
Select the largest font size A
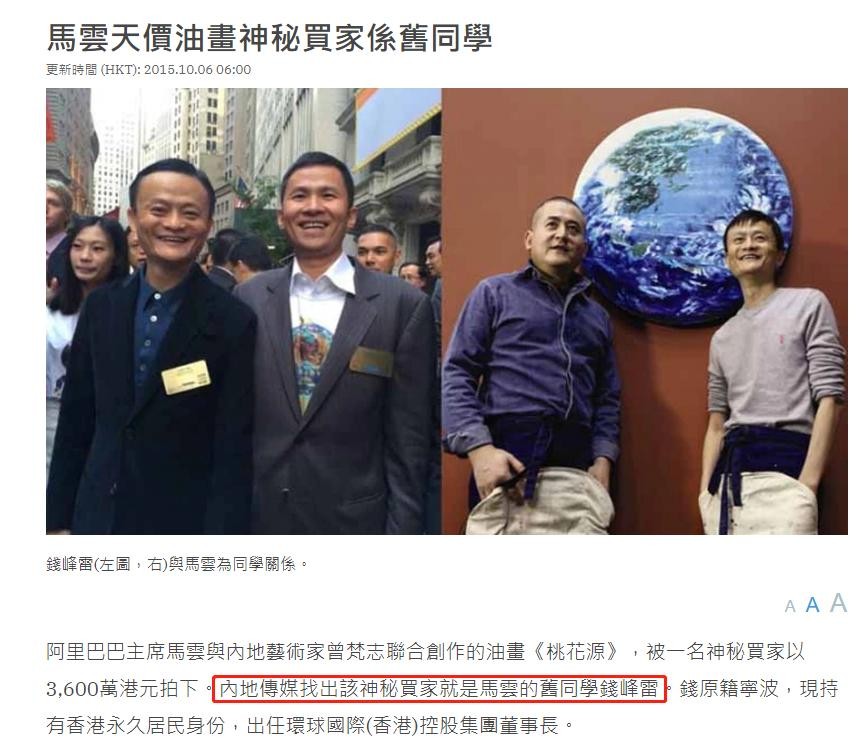click(x=838, y=603)
